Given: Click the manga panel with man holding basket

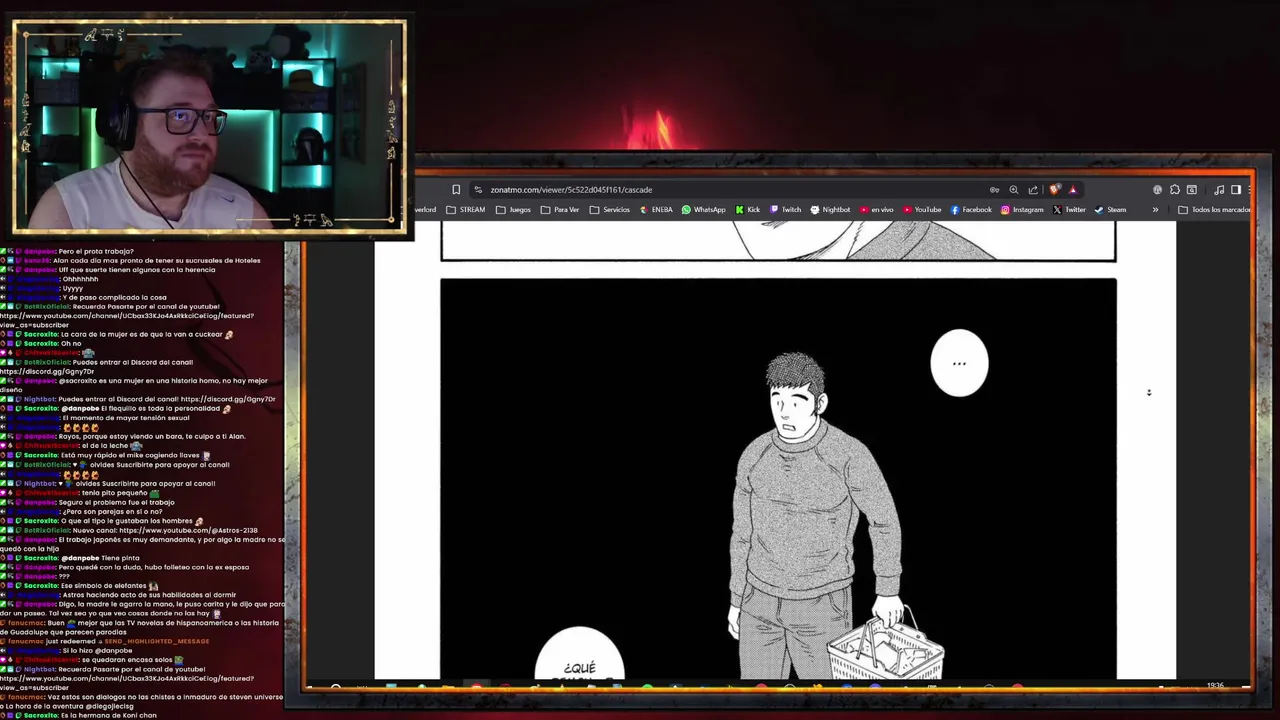Looking at the screenshot, I should [x=778, y=479].
